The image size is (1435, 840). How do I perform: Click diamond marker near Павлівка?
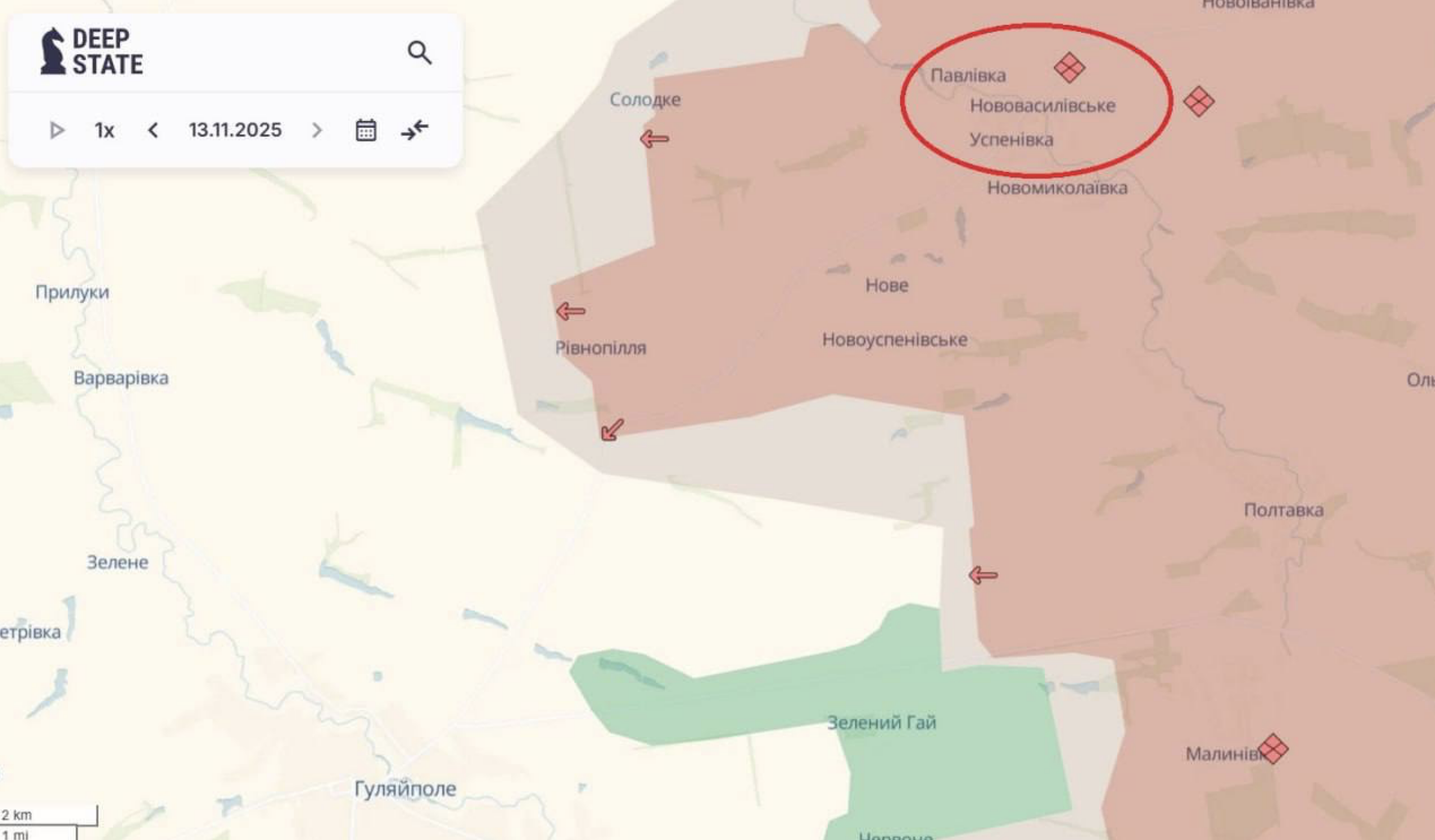click(x=1069, y=68)
